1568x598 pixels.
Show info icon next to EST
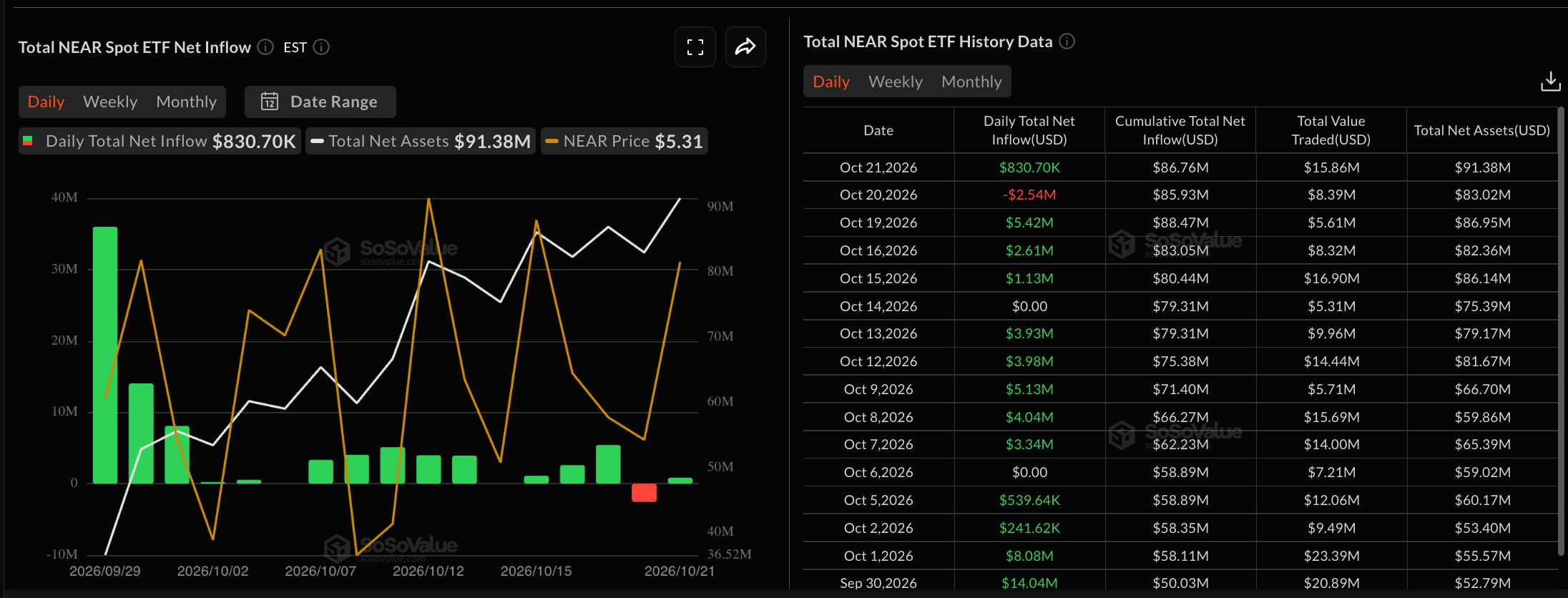click(322, 47)
